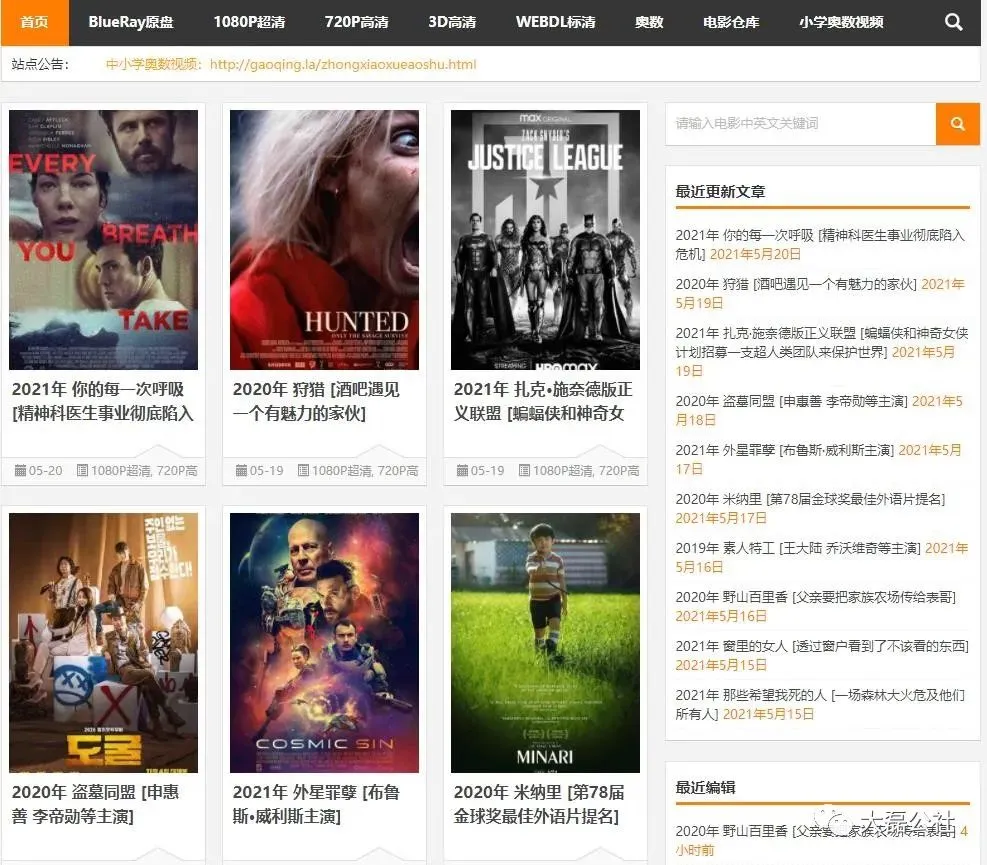Submit search with the orange magnifier button
This screenshot has width=987, height=865.
coord(957,123)
